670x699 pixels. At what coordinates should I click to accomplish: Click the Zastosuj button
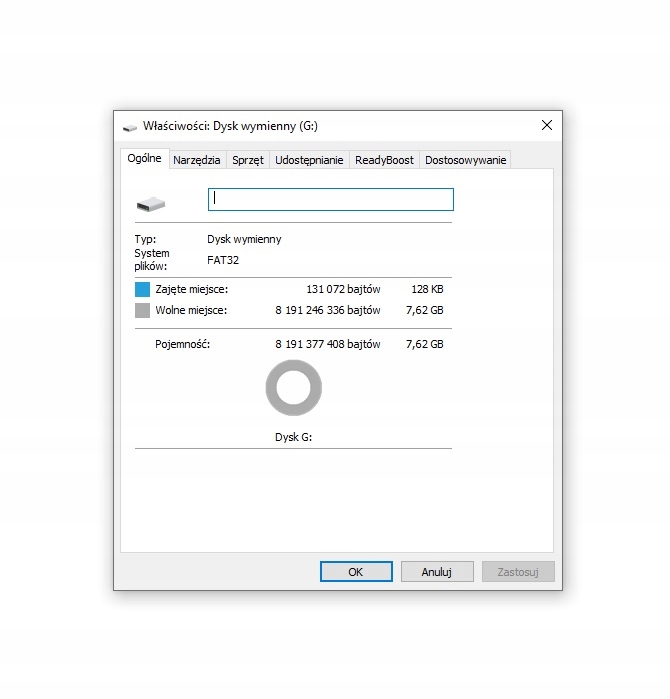(518, 572)
